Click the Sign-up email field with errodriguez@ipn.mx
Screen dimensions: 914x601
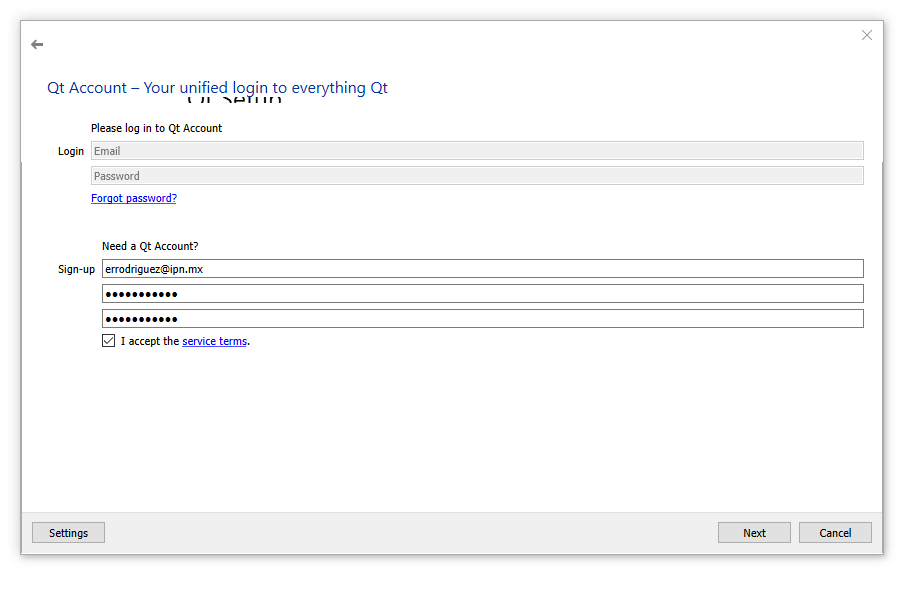(482, 269)
